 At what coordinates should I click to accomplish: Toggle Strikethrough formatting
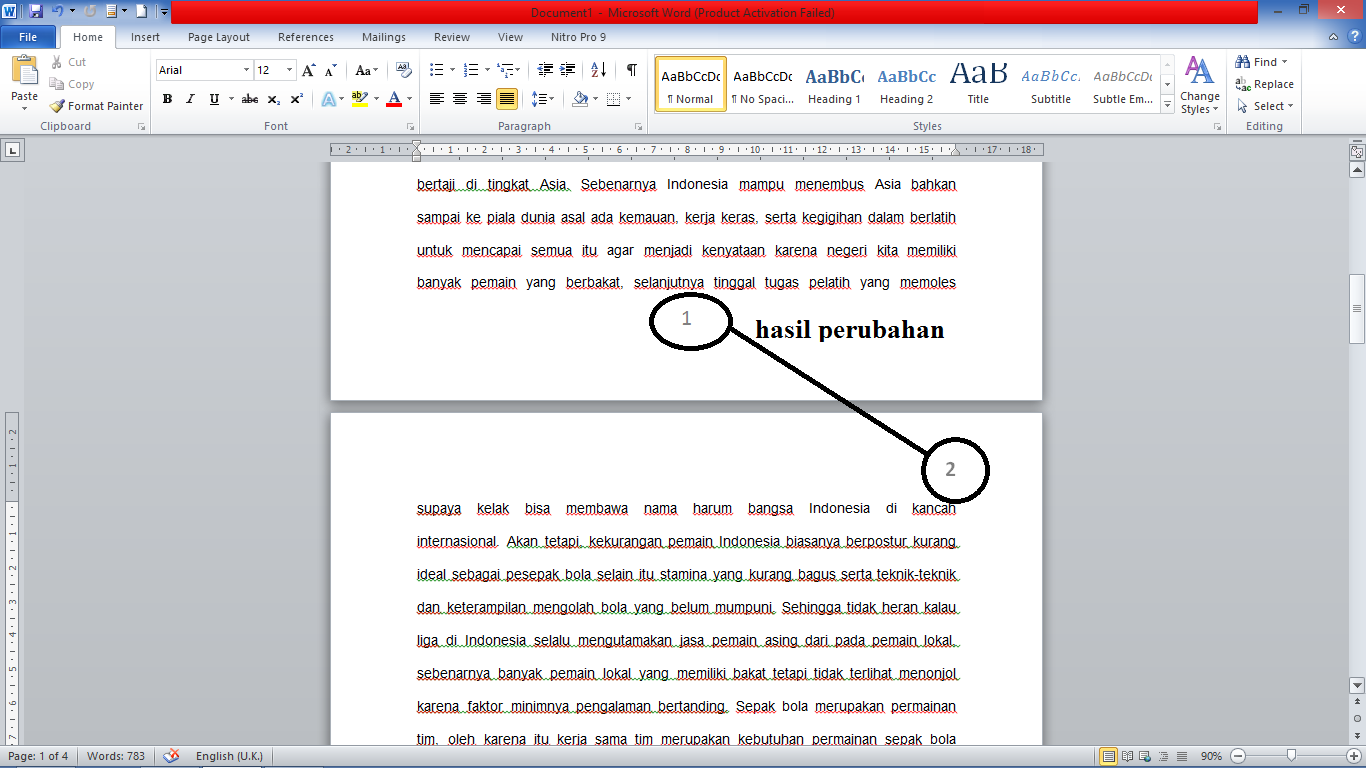pos(250,99)
